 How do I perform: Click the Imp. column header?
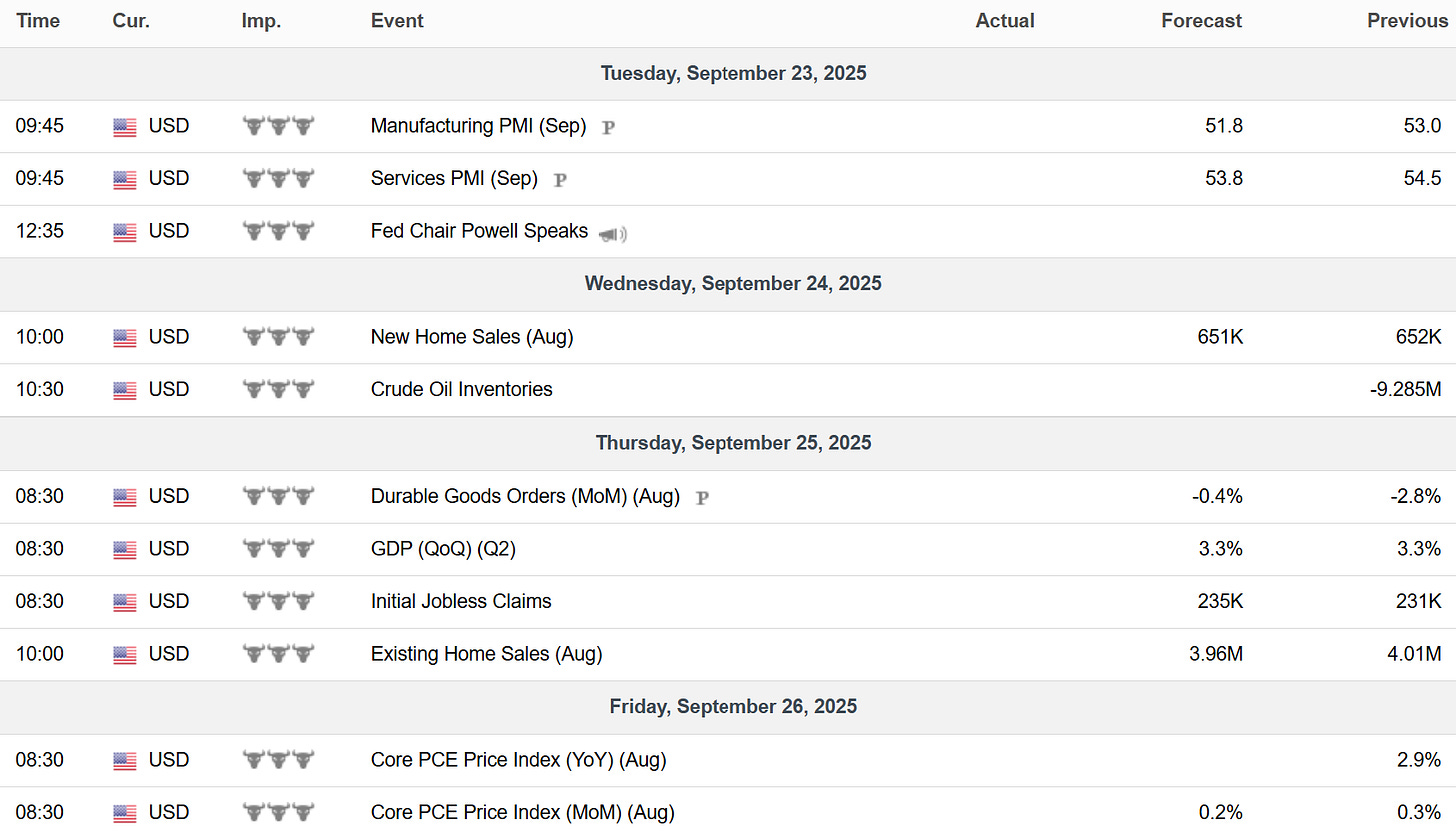pos(261,21)
